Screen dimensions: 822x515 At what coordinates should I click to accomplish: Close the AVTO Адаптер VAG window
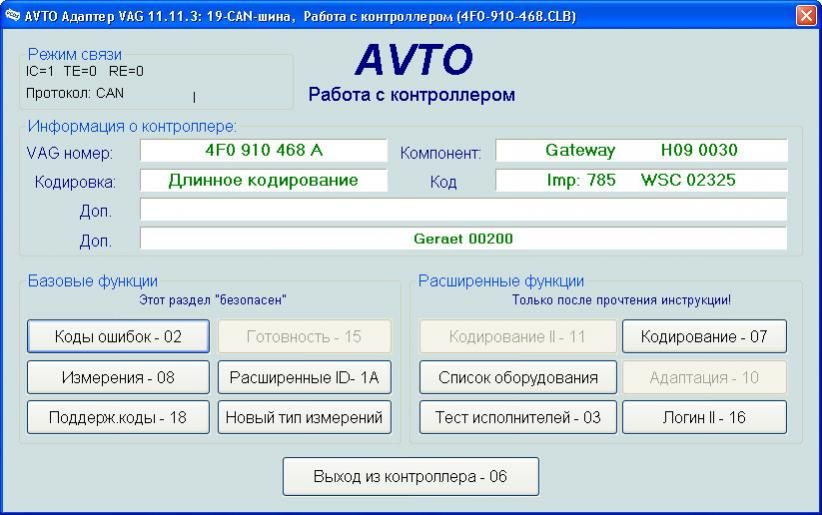click(806, 15)
